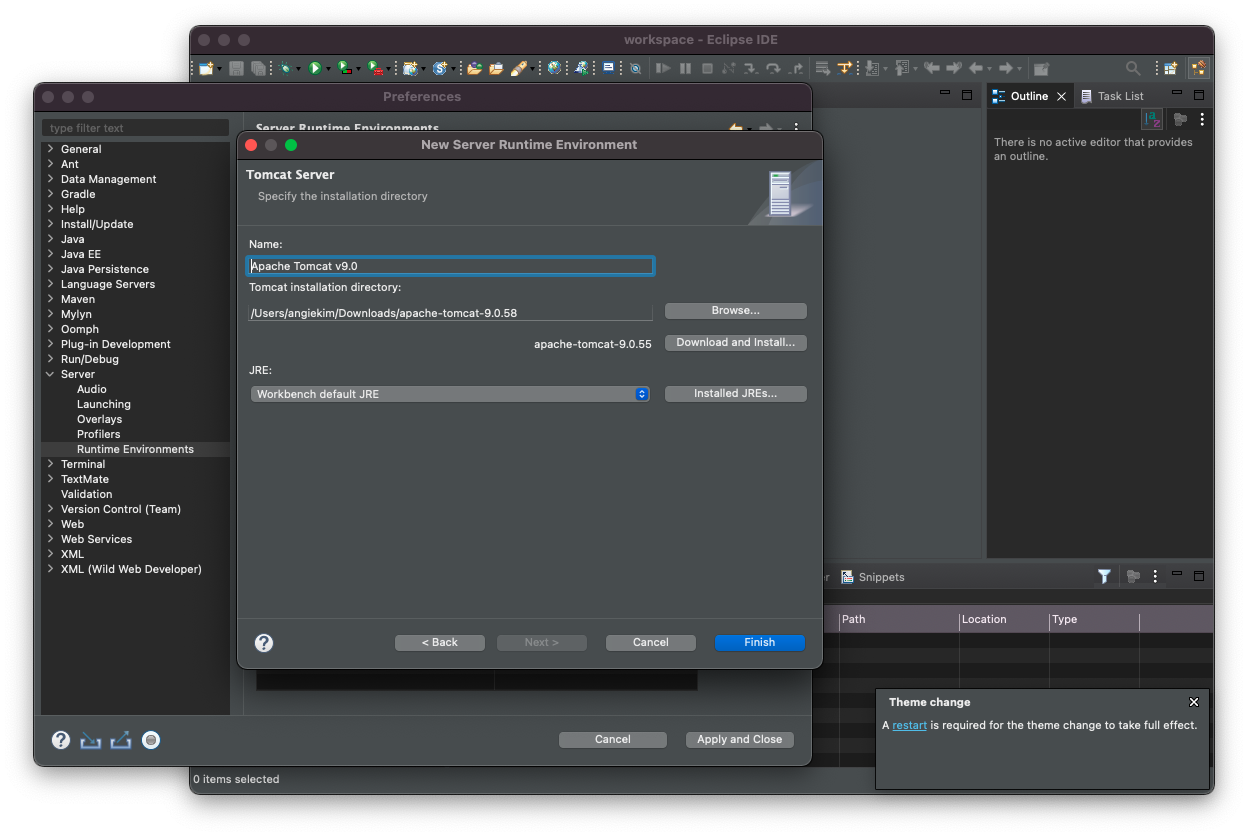Select Validation in preferences tree
Screen dimensions: 1248x836
point(86,494)
